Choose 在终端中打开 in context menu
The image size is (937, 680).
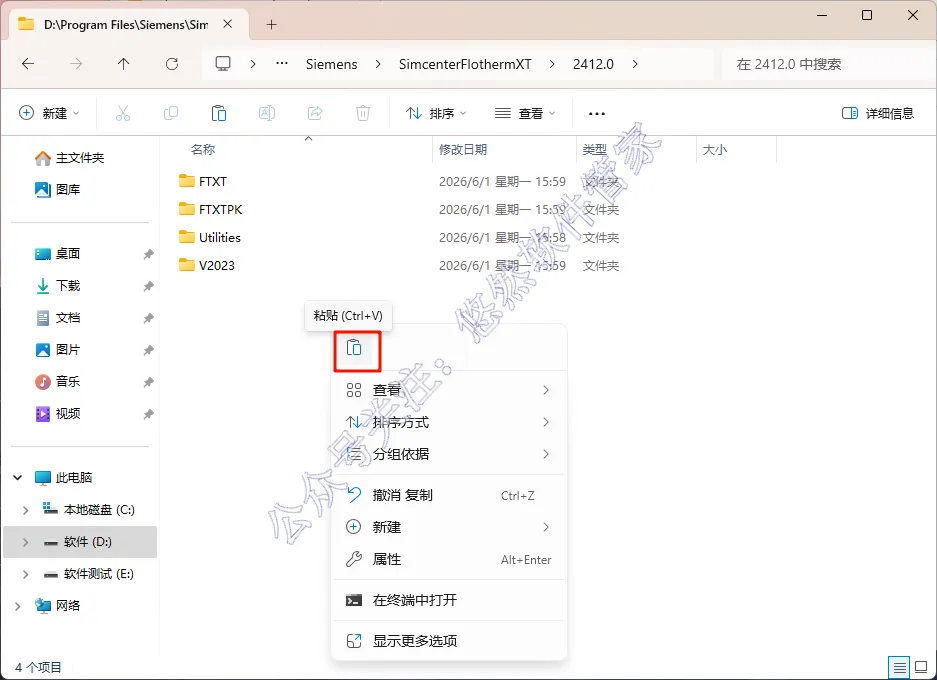(x=448, y=600)
